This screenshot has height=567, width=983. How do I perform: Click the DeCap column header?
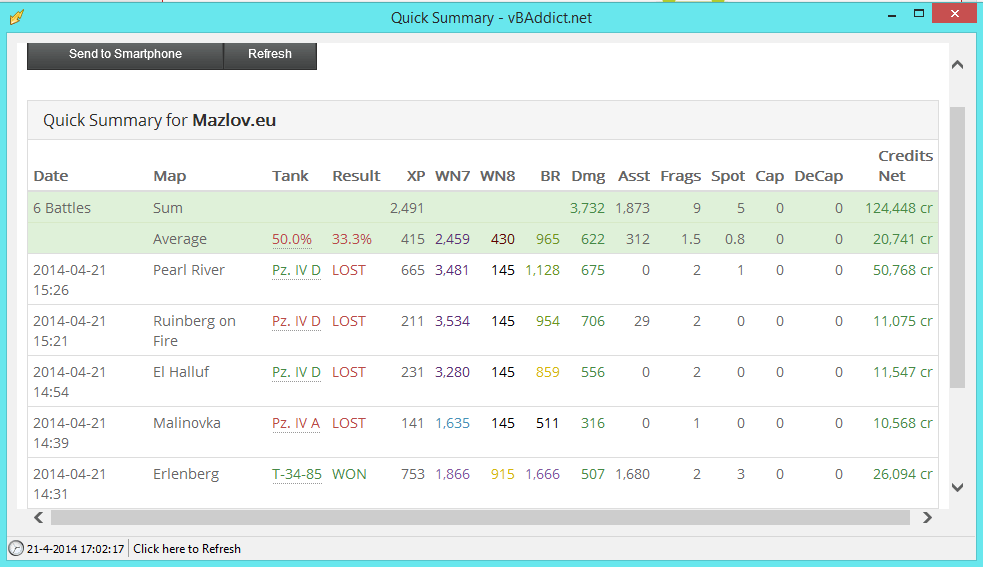(819, 176)
